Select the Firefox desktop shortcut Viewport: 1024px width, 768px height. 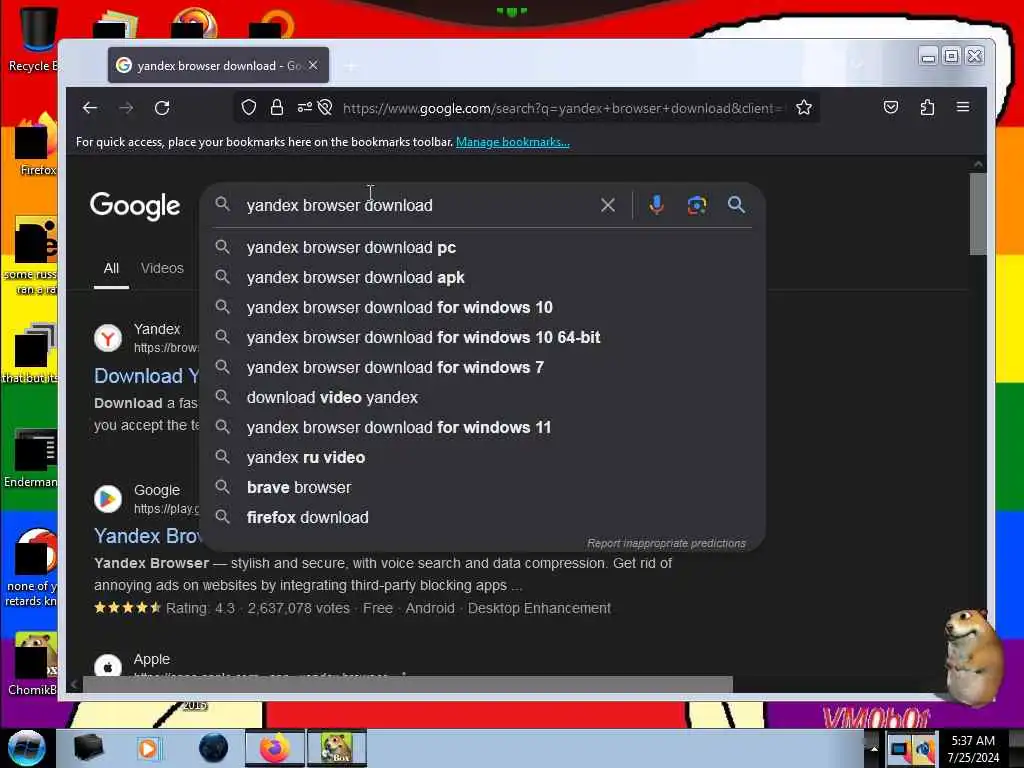34,147
